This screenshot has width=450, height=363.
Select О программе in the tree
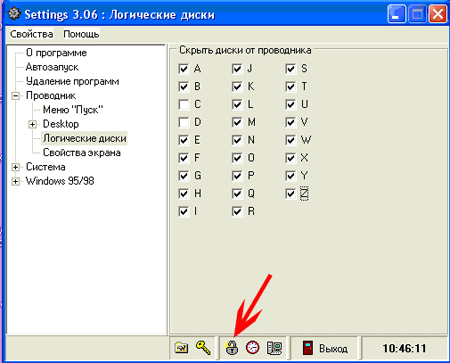coord(56,53)
